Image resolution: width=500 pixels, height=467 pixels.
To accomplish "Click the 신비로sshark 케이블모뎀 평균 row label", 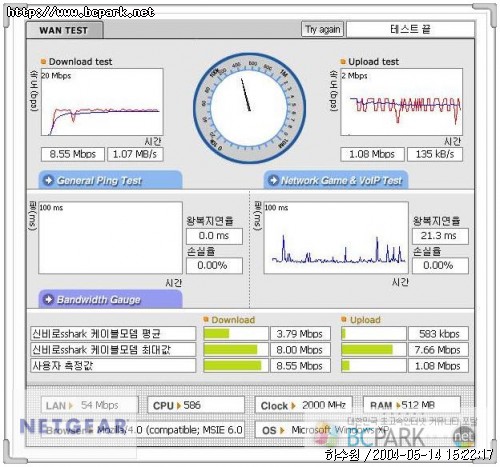I will tap(113, 334).
